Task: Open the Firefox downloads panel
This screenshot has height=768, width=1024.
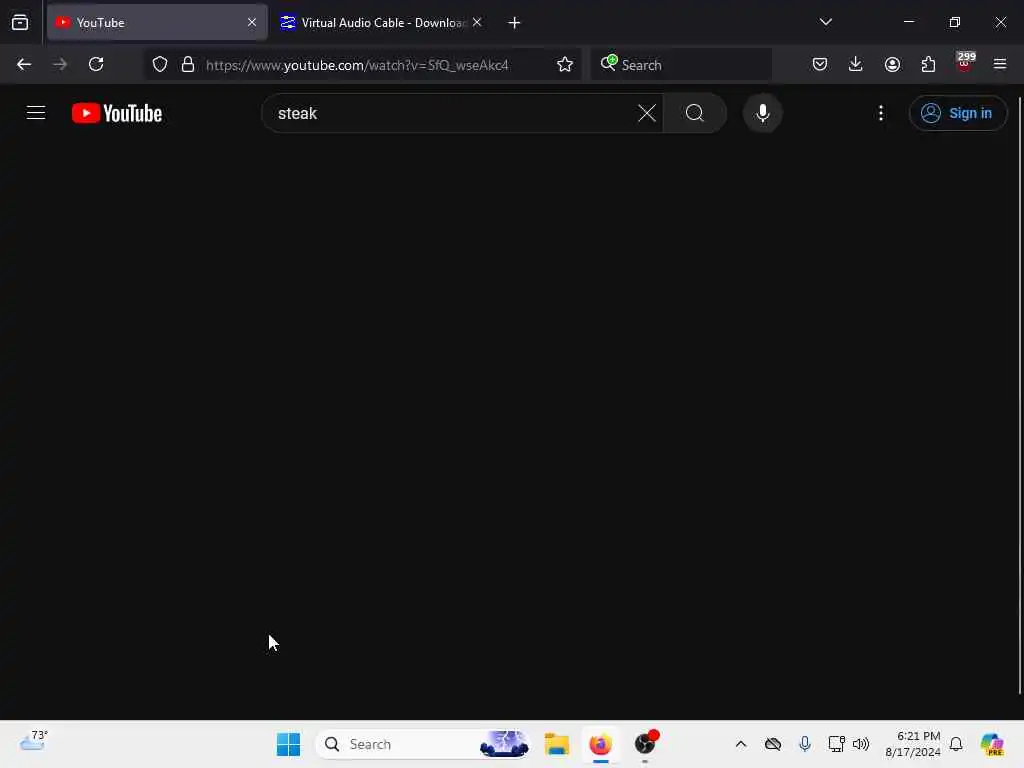Action: [x=856, y=64]
